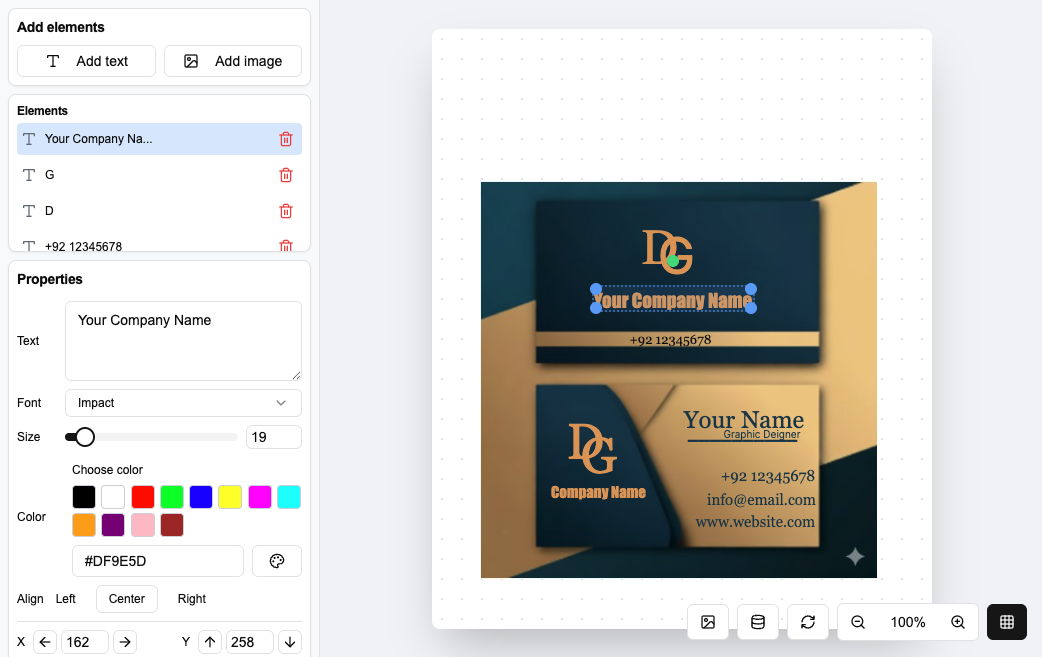Click the zoom in magnifier icon

pyautogui.click(x=958, y=622)
